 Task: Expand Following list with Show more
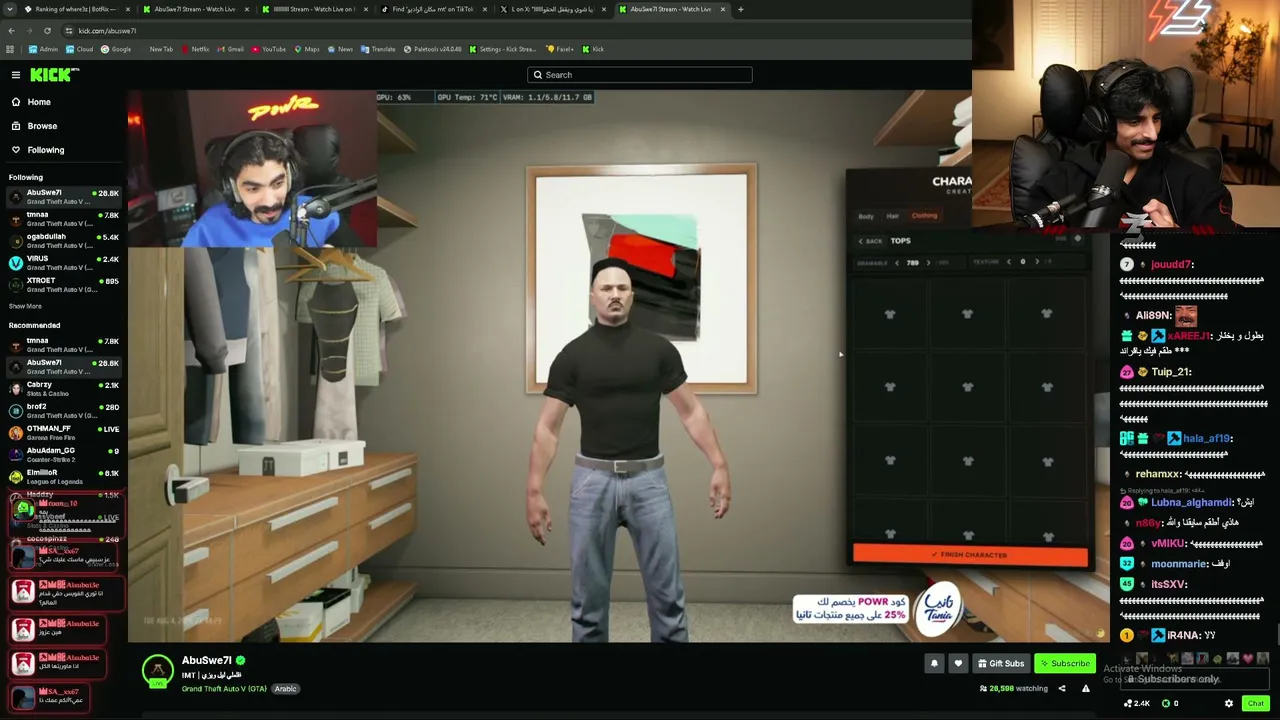25,306
